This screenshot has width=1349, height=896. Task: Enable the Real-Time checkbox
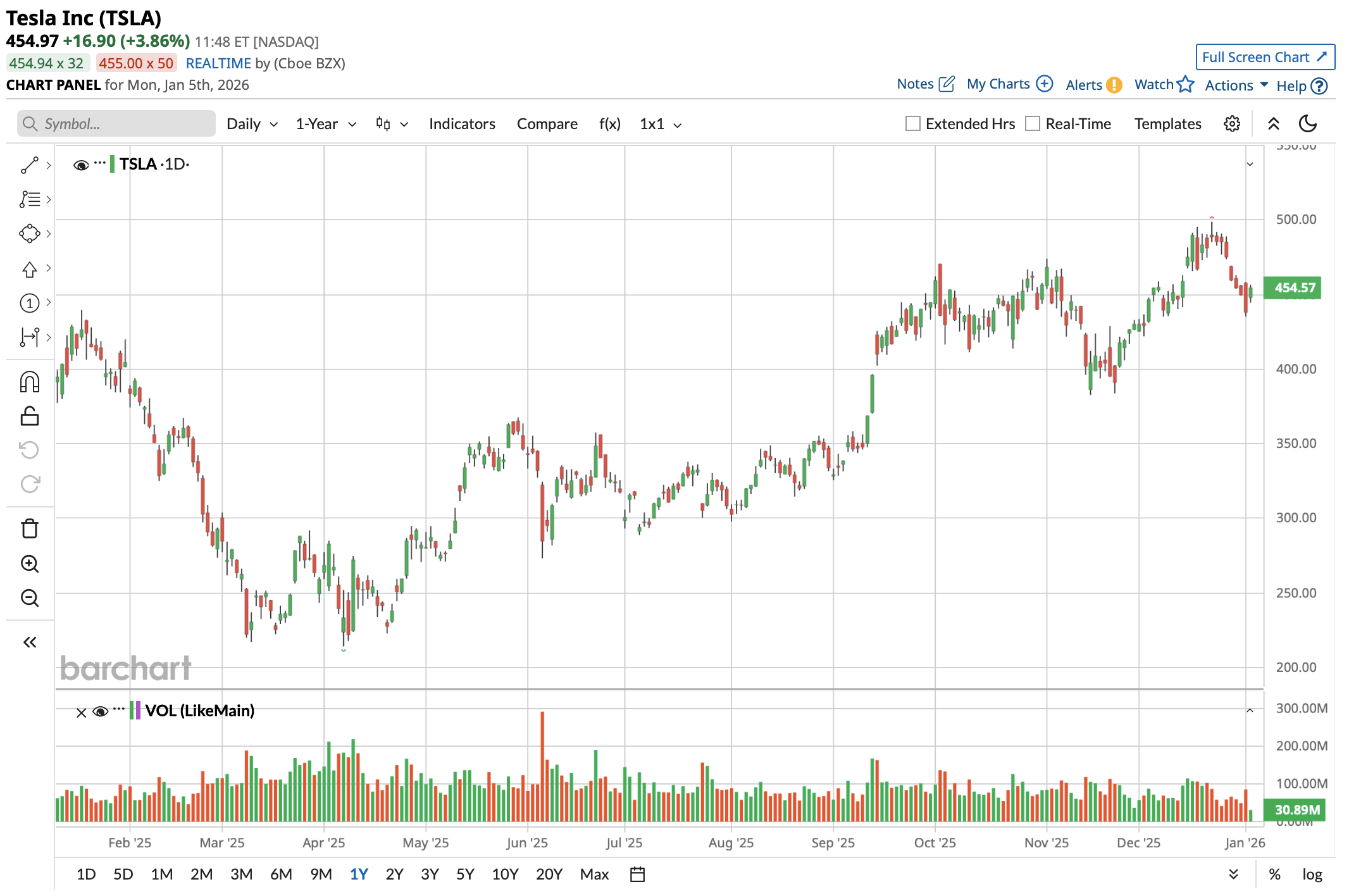tap(1032, 124)
